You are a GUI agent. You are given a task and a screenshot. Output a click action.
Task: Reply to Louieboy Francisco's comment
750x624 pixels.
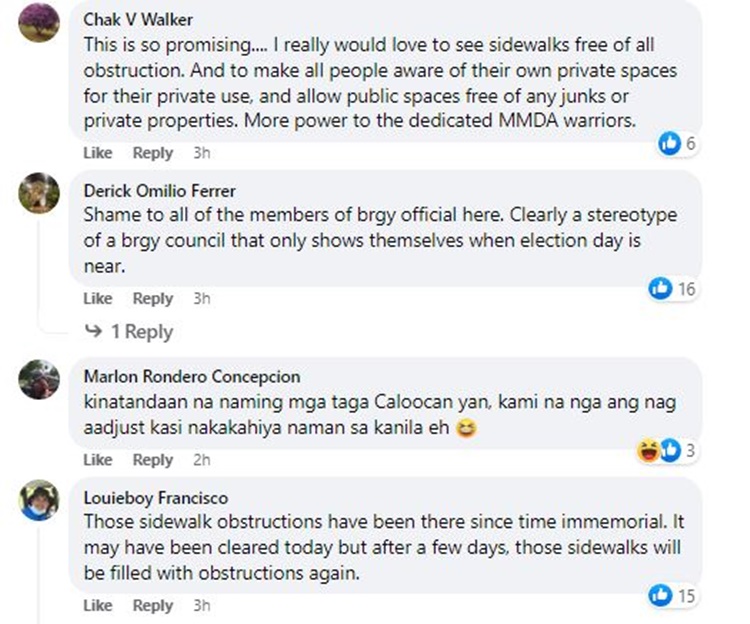pyautogui.click(x=153, y=605)
